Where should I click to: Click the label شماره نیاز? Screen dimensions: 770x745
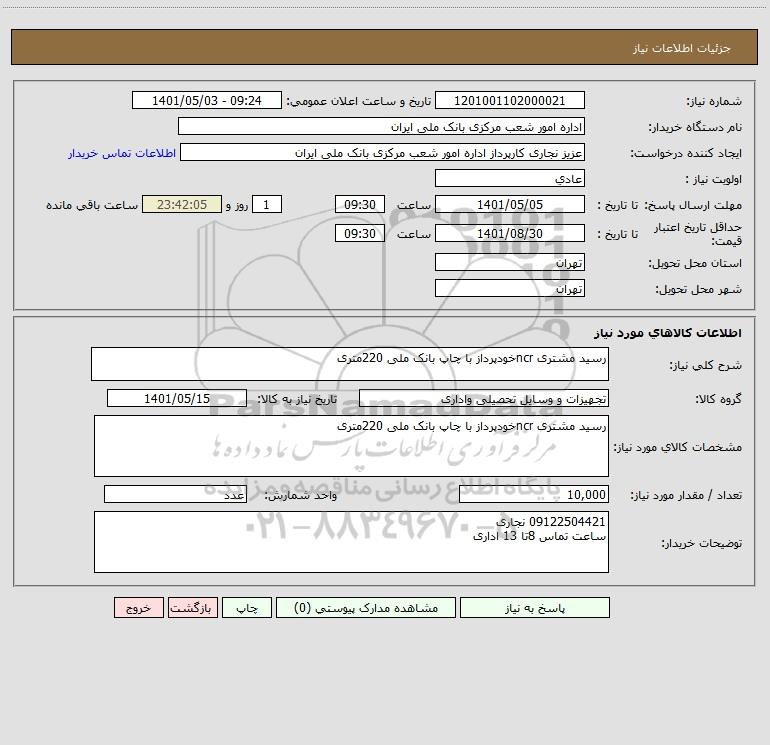[714, 101]
